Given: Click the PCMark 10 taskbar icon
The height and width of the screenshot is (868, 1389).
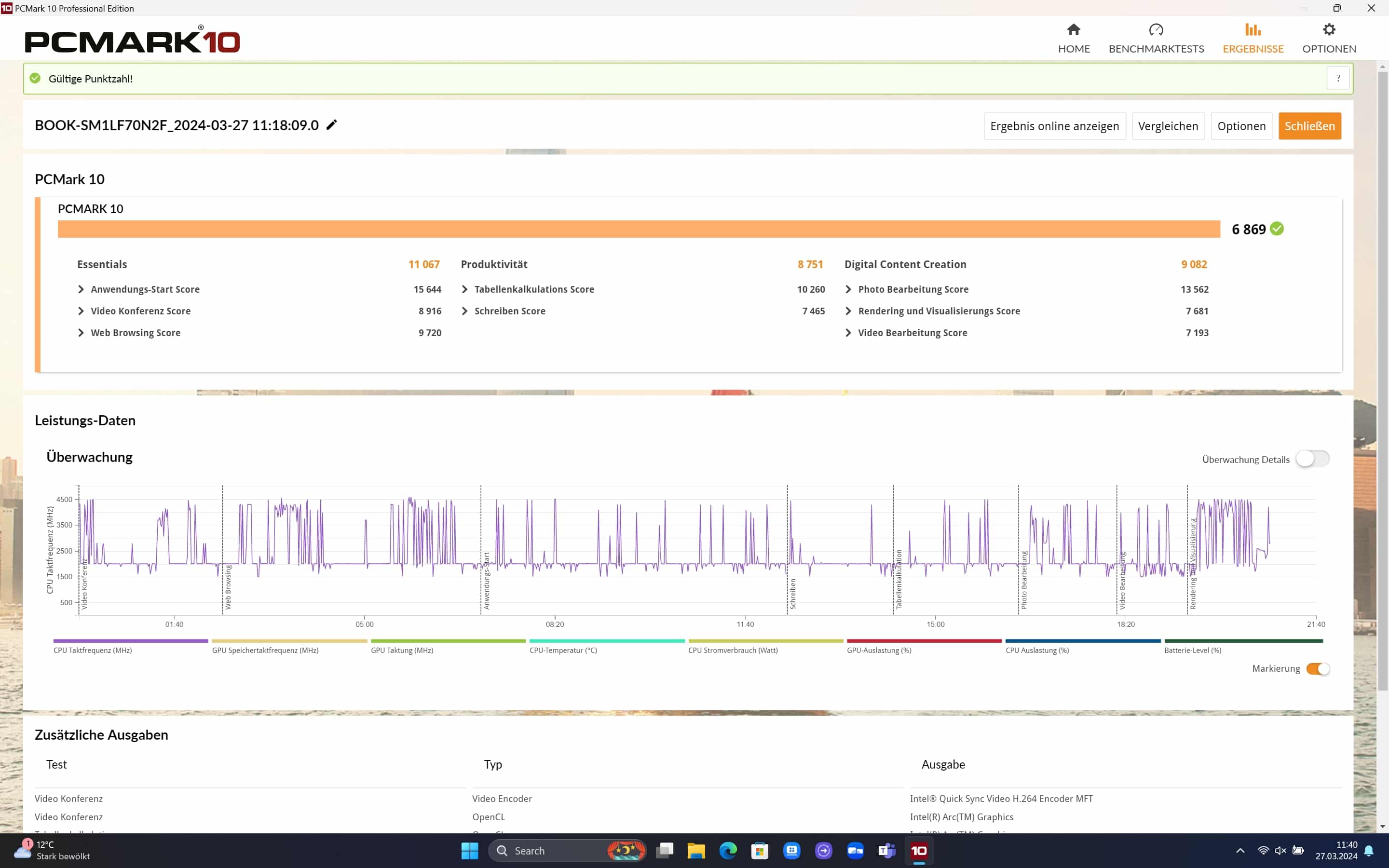Looking at the screenshot, I should (x=919, y=850).
